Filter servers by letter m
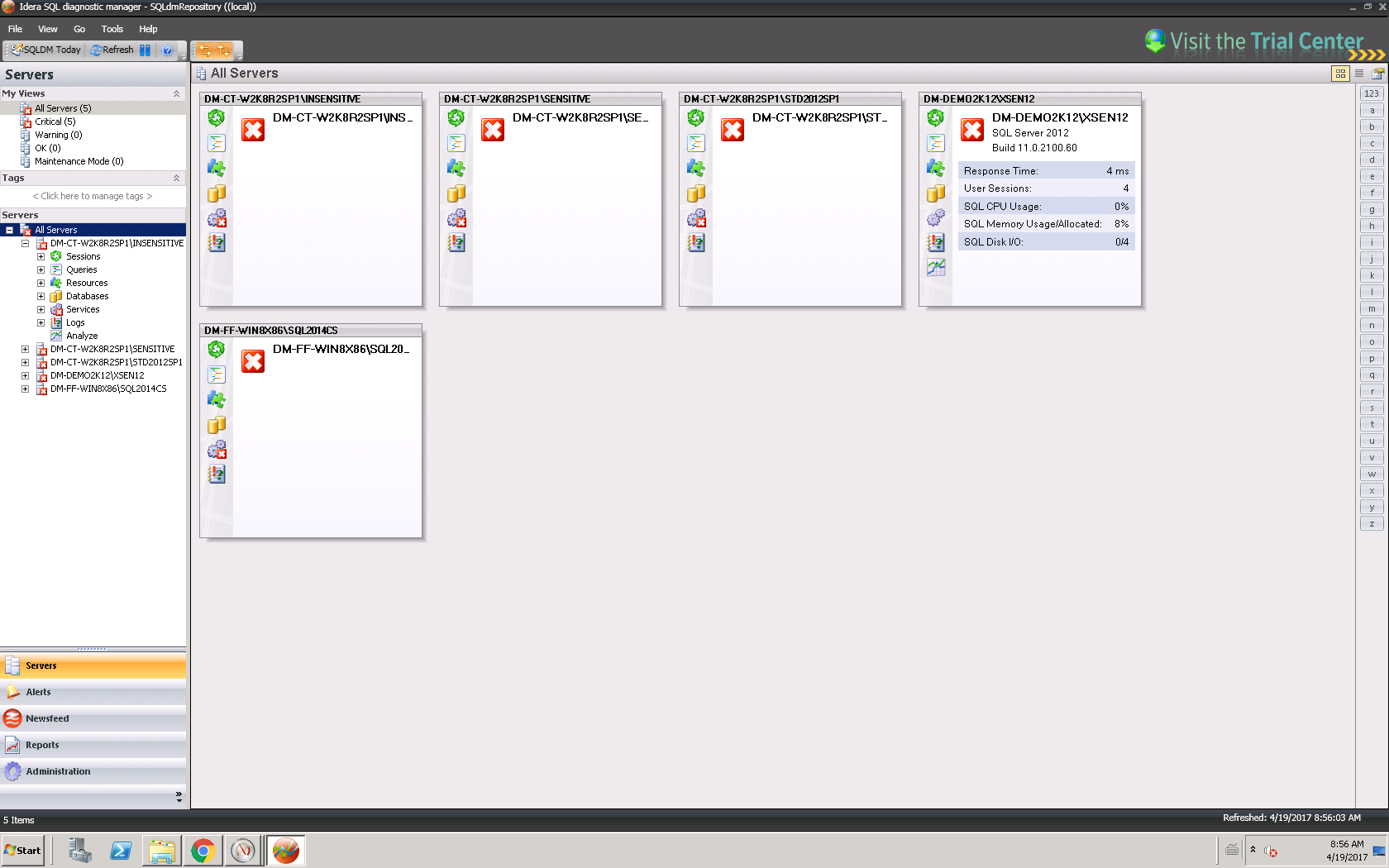This screenshot has width=1389, height=868. coord(1372,308)
